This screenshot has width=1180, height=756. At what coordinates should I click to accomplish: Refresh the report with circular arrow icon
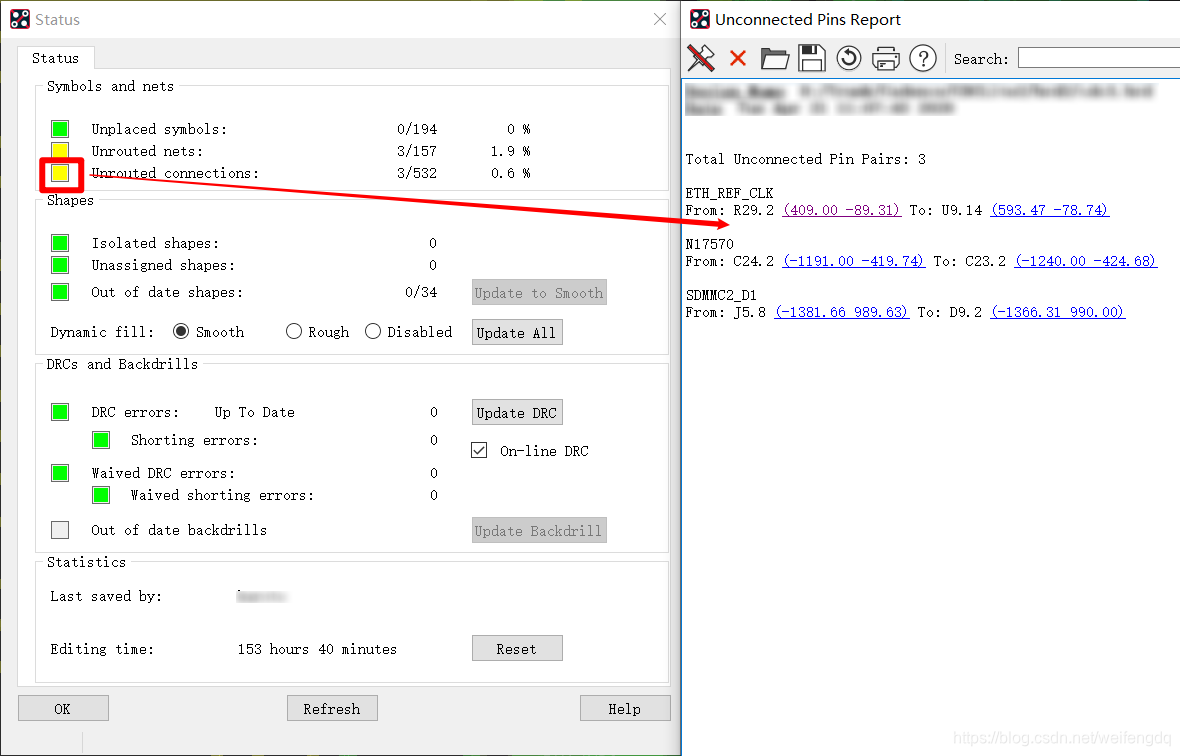tap(849, 58)
